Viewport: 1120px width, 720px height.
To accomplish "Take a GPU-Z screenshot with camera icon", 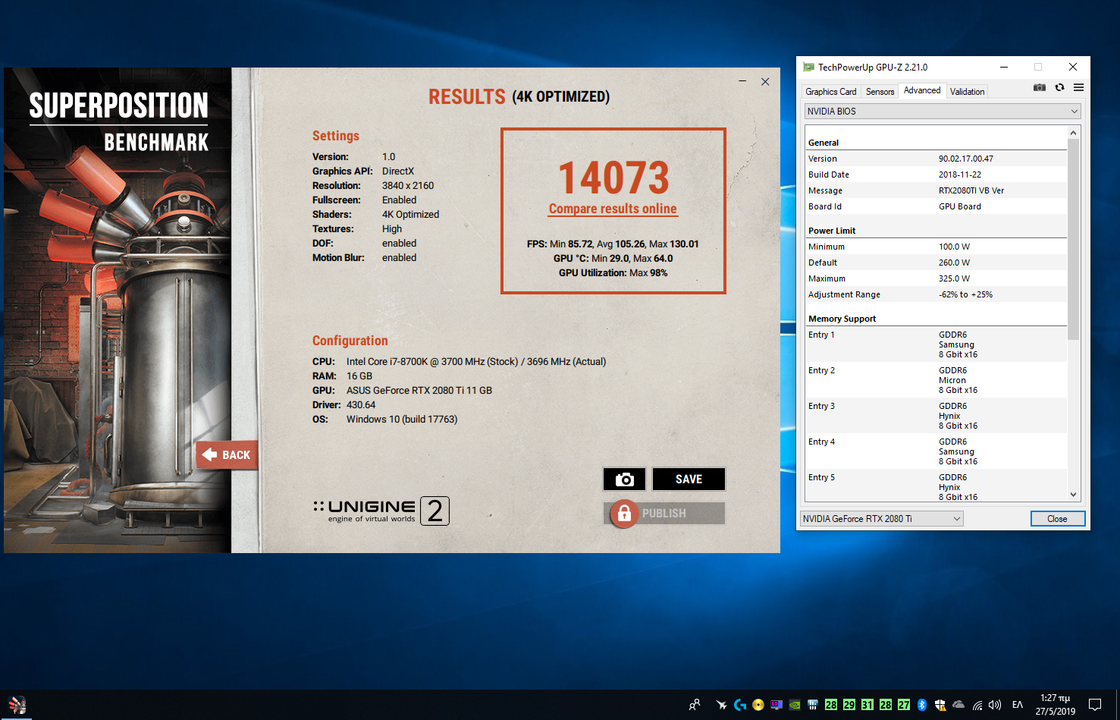I will (x=1039, y=87).
